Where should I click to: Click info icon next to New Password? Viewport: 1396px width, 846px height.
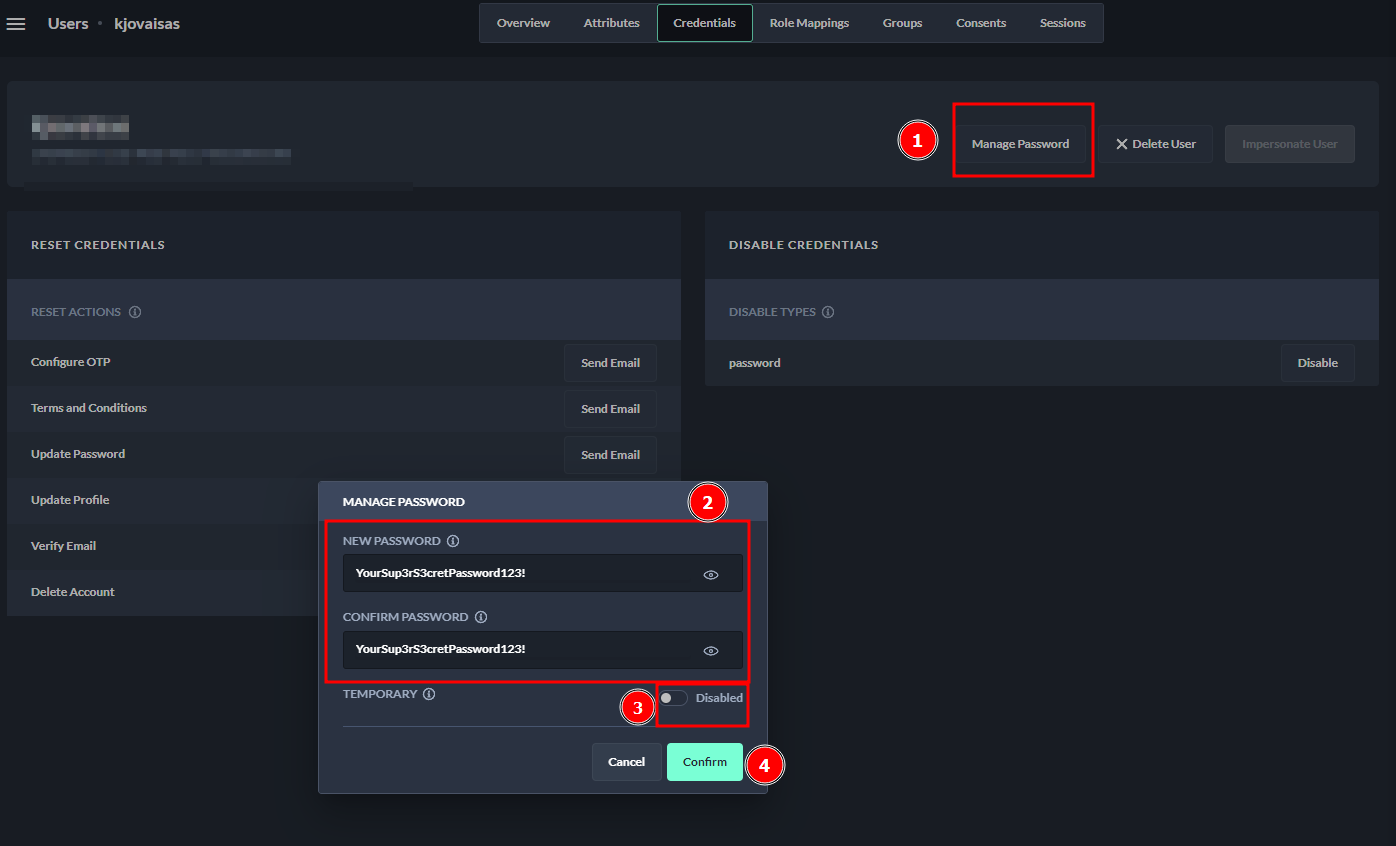(x=453, y=541)
